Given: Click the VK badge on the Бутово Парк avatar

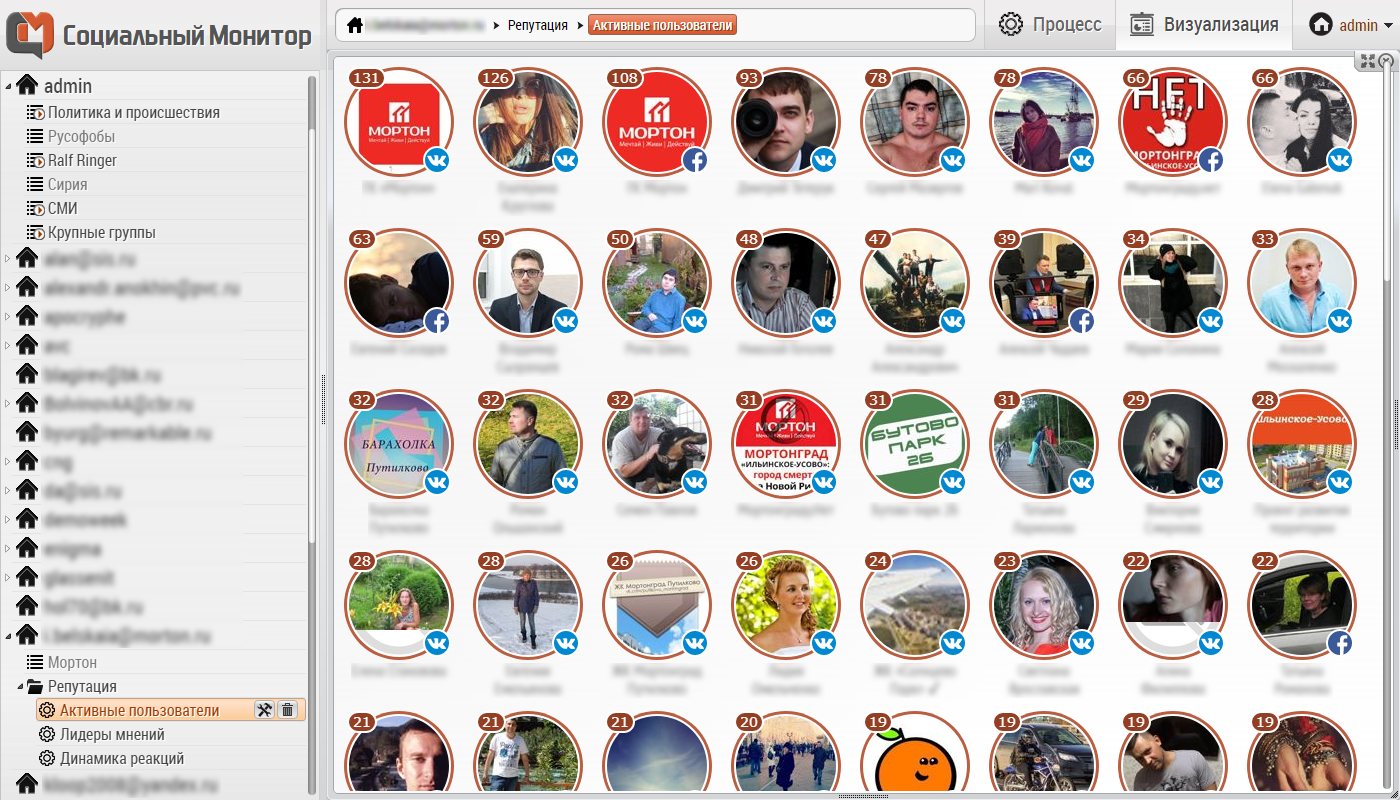Looking at the screenshot, I should pyautogui.click(x=953, y=481).
